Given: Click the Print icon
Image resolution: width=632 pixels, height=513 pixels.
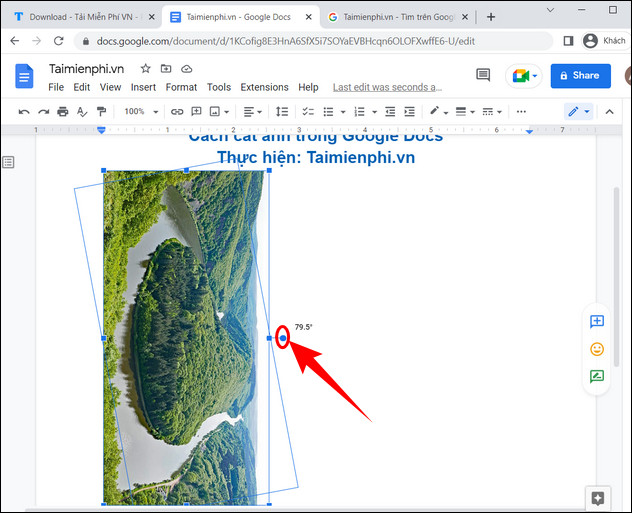Looking at the screenshot, I should [62, 112].
